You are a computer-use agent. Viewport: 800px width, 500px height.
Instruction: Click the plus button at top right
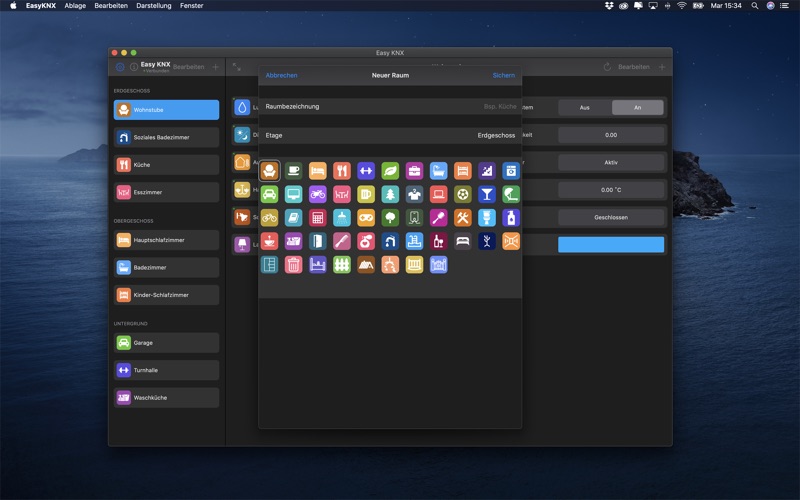coord(662,67)
